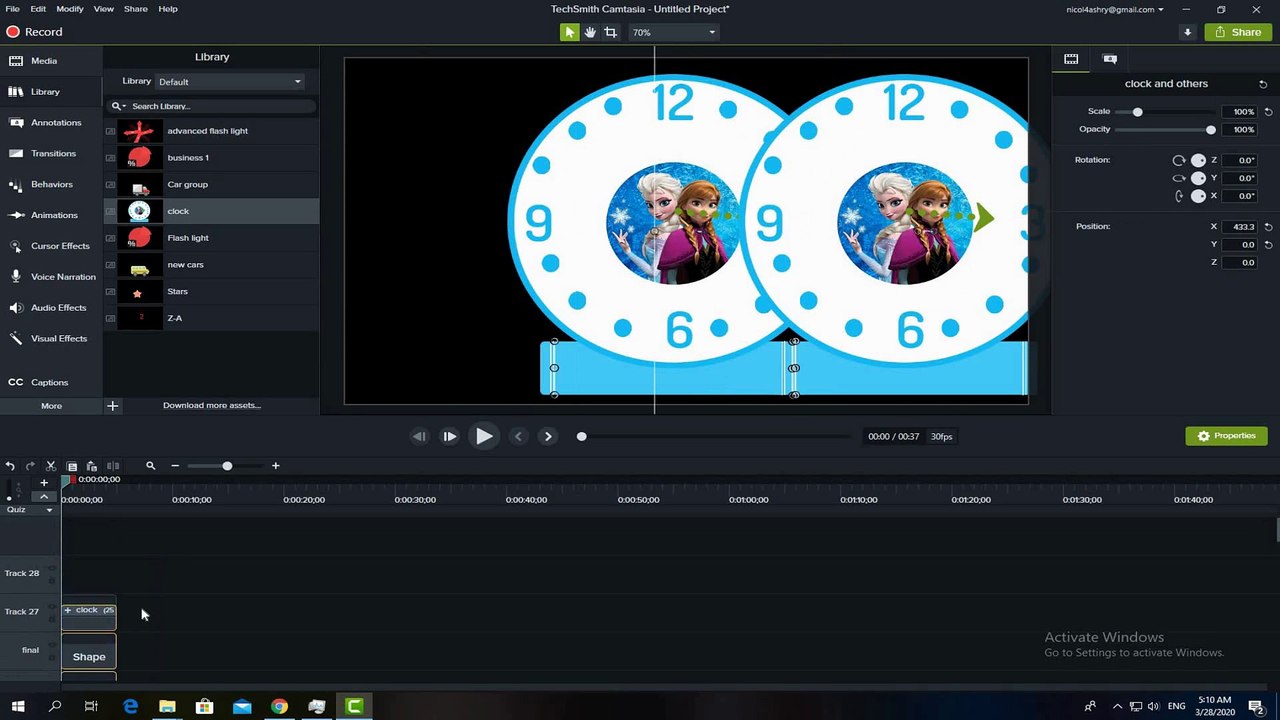
Task: Switch to visual properties tab
Action: pos(1071,59)
